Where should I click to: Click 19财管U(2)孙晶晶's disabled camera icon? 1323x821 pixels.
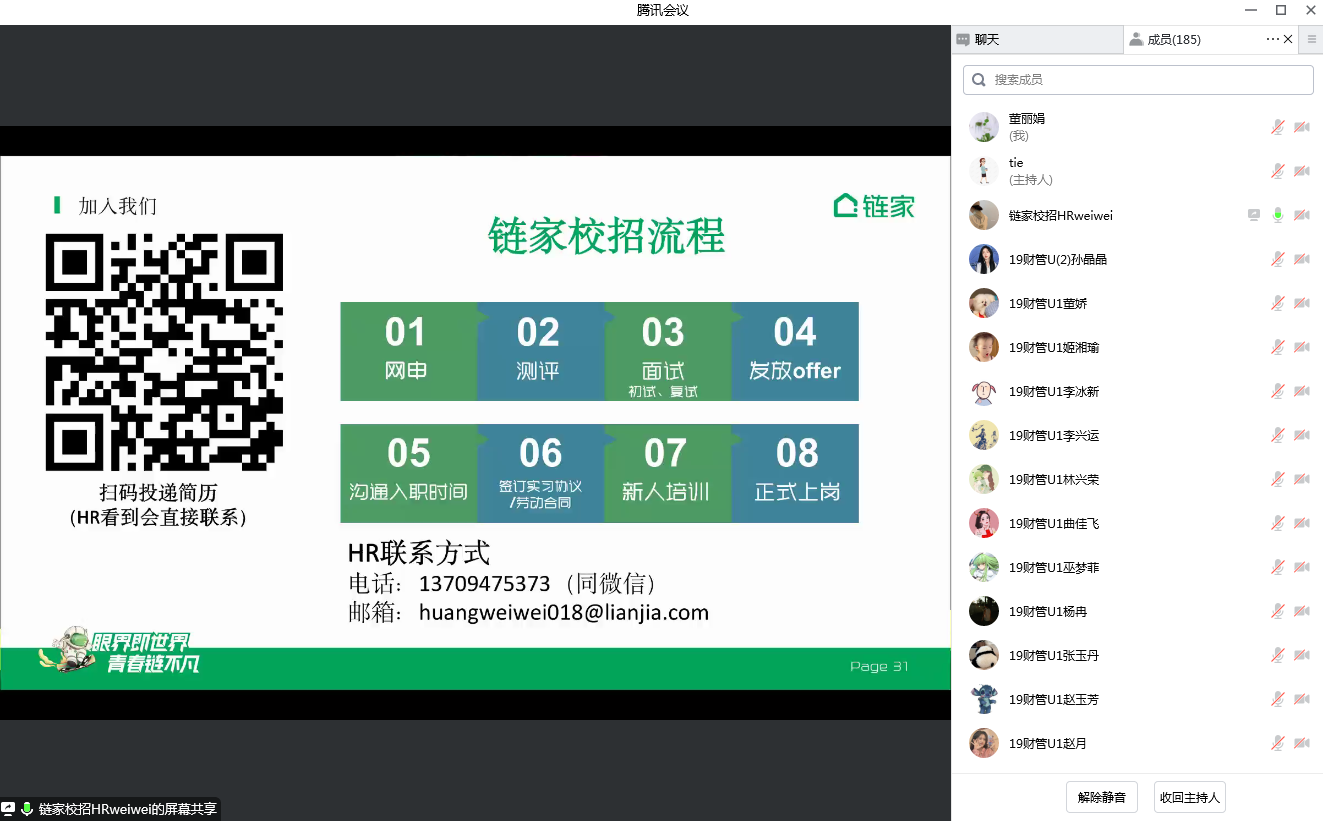[x=1302, y=259]
